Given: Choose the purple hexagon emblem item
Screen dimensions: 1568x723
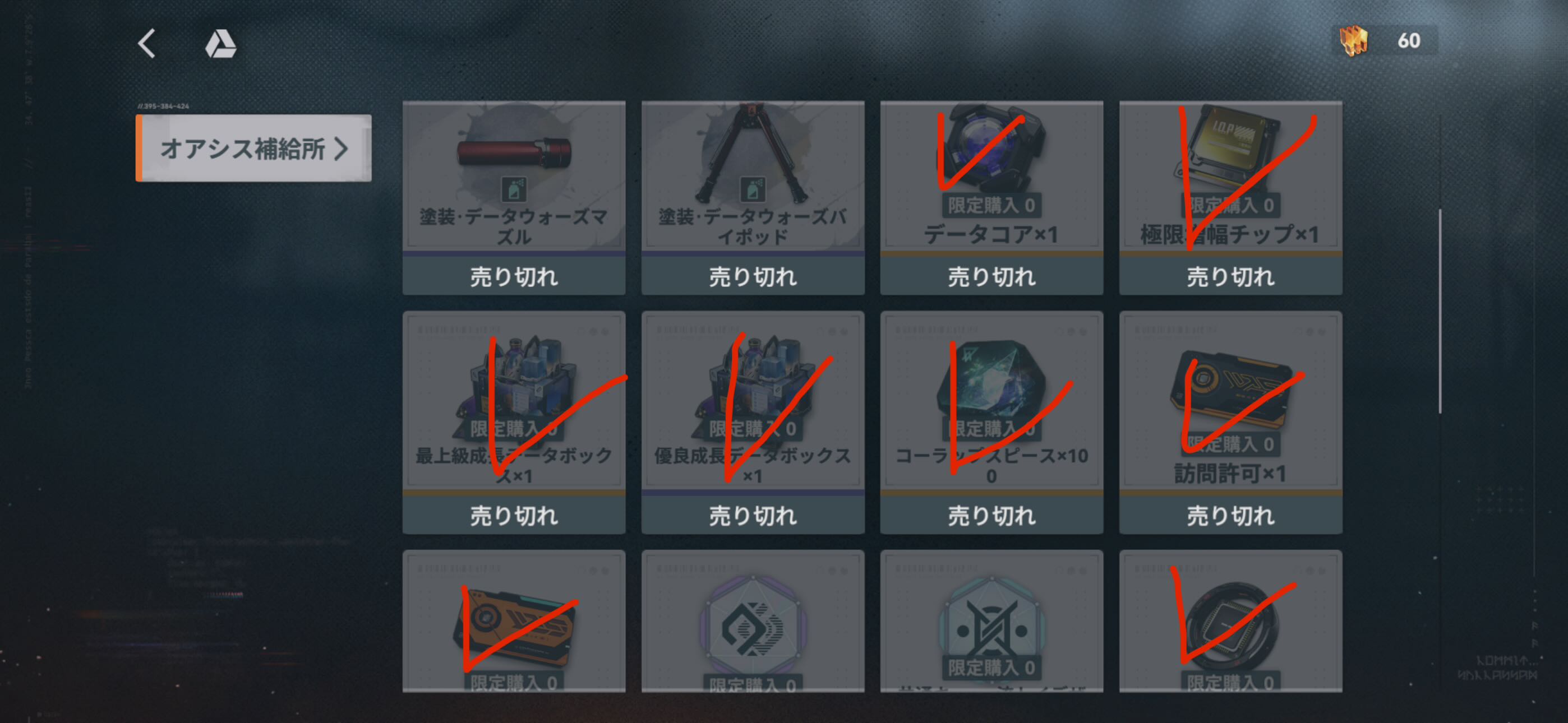Looking at the screenshot, I should (x=753, y=625).
